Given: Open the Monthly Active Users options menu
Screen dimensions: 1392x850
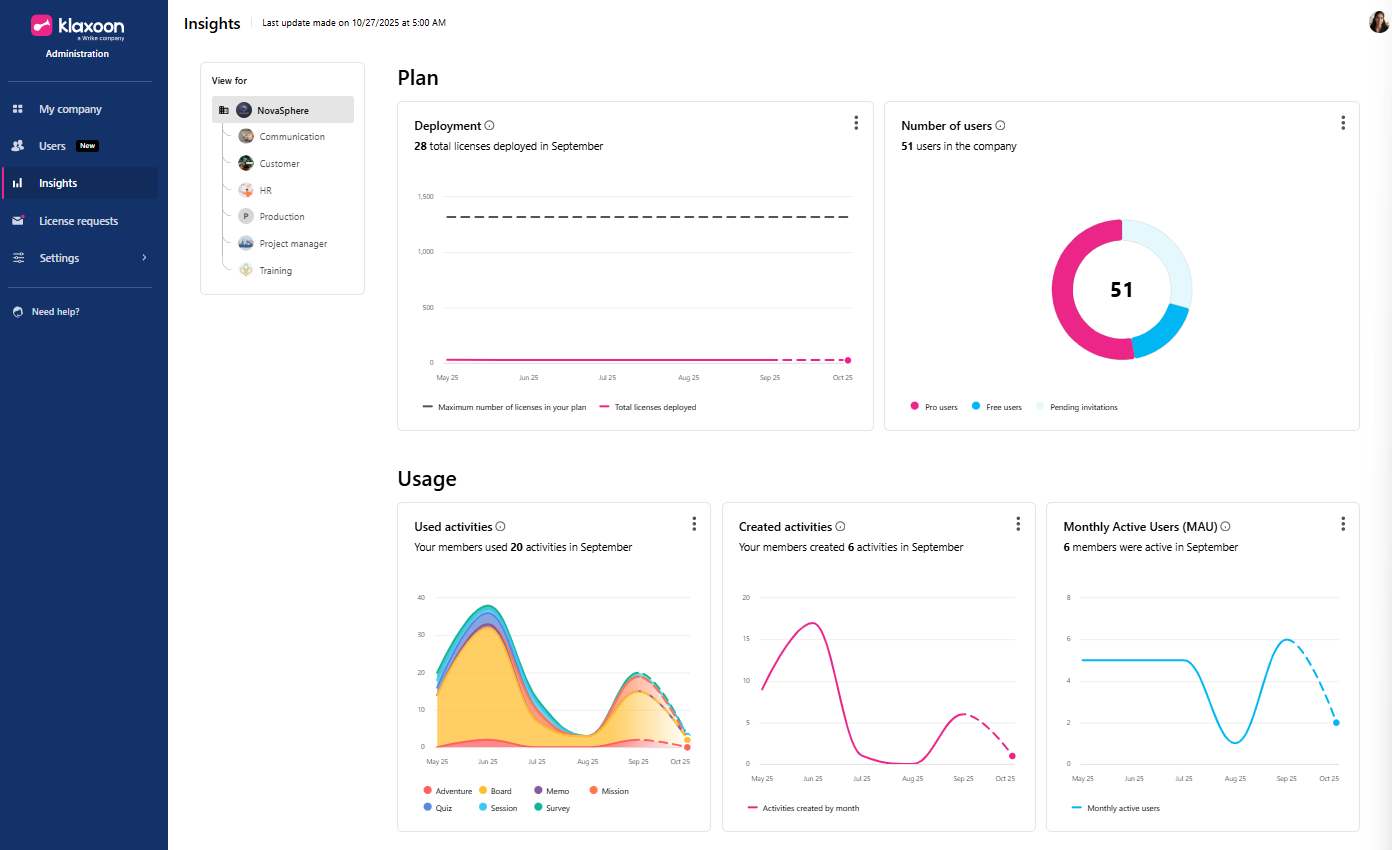Looking at the screenshot, I should 1343,524.
